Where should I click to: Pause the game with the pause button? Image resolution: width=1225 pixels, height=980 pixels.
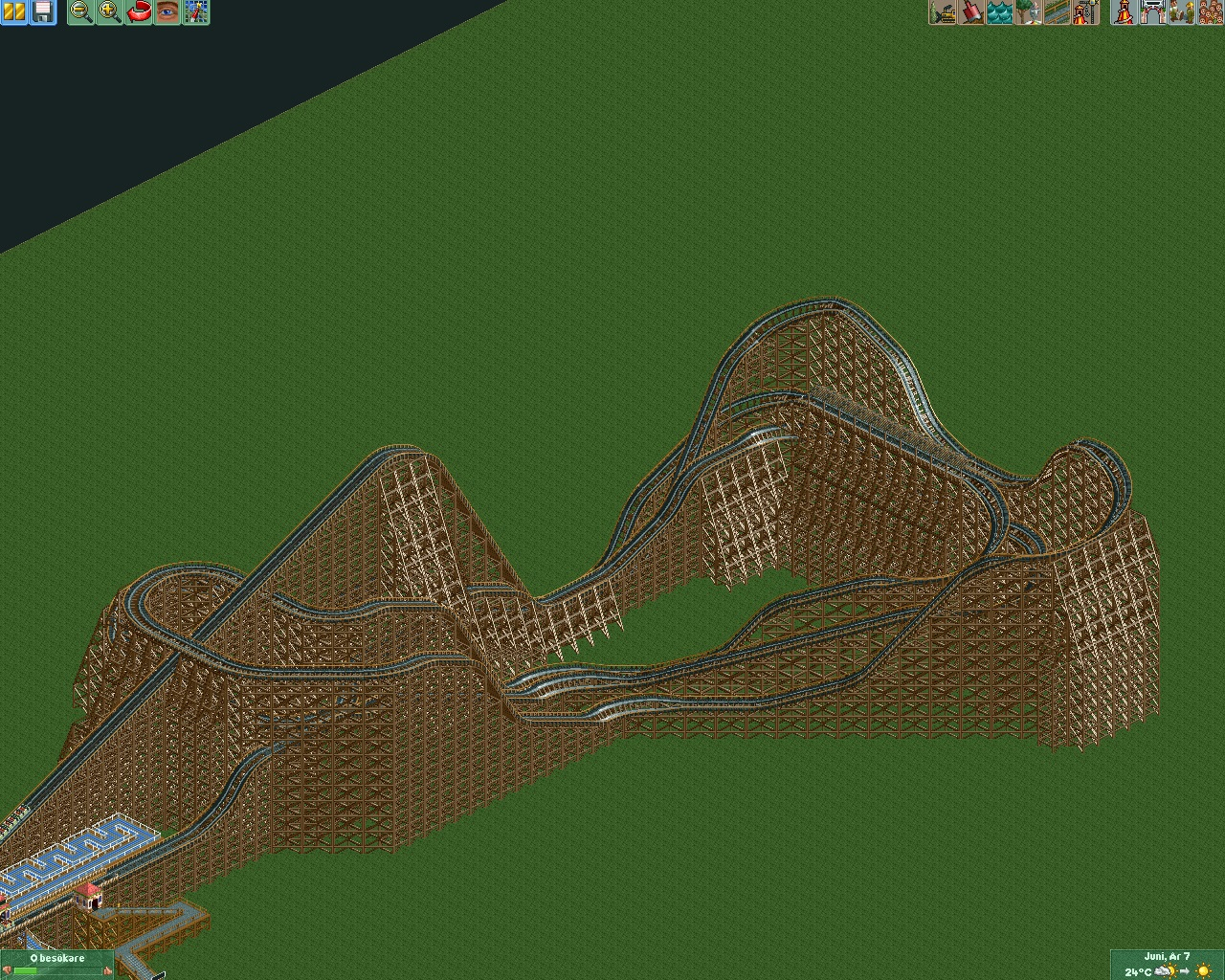coord(13,12)
